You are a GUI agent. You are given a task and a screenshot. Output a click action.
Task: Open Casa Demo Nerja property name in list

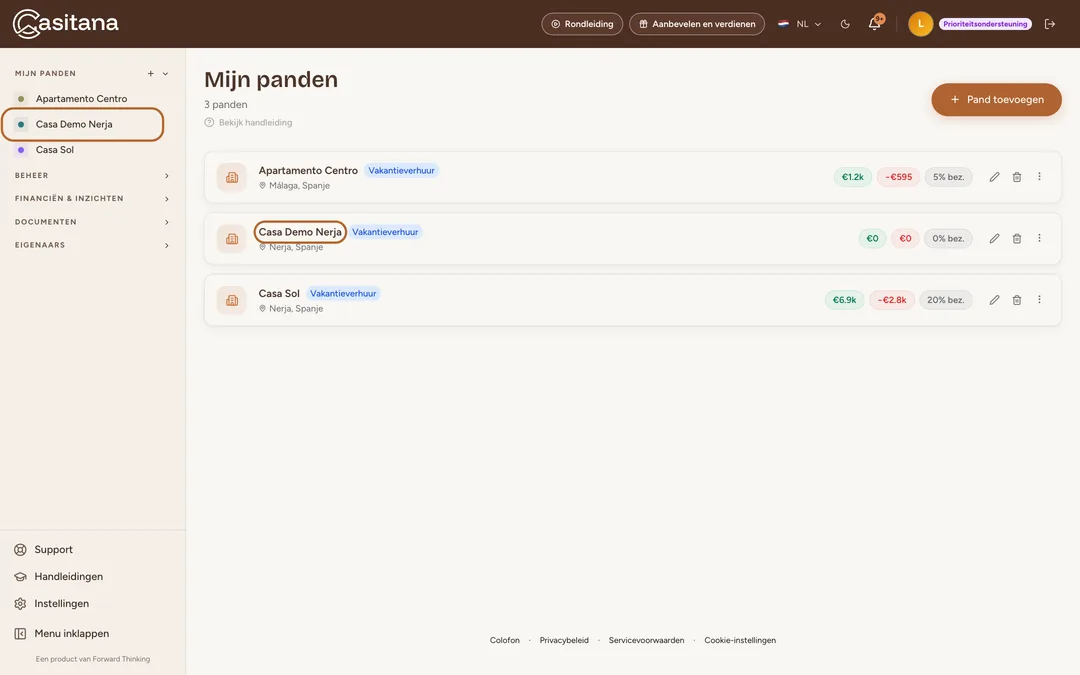(x=300, y=232)
